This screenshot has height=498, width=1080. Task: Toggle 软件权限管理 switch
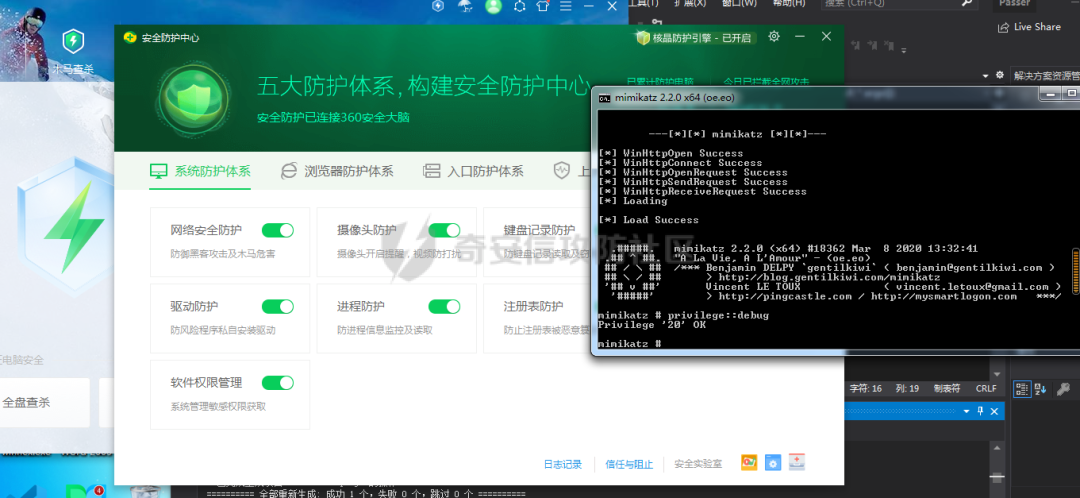[278, 383]
